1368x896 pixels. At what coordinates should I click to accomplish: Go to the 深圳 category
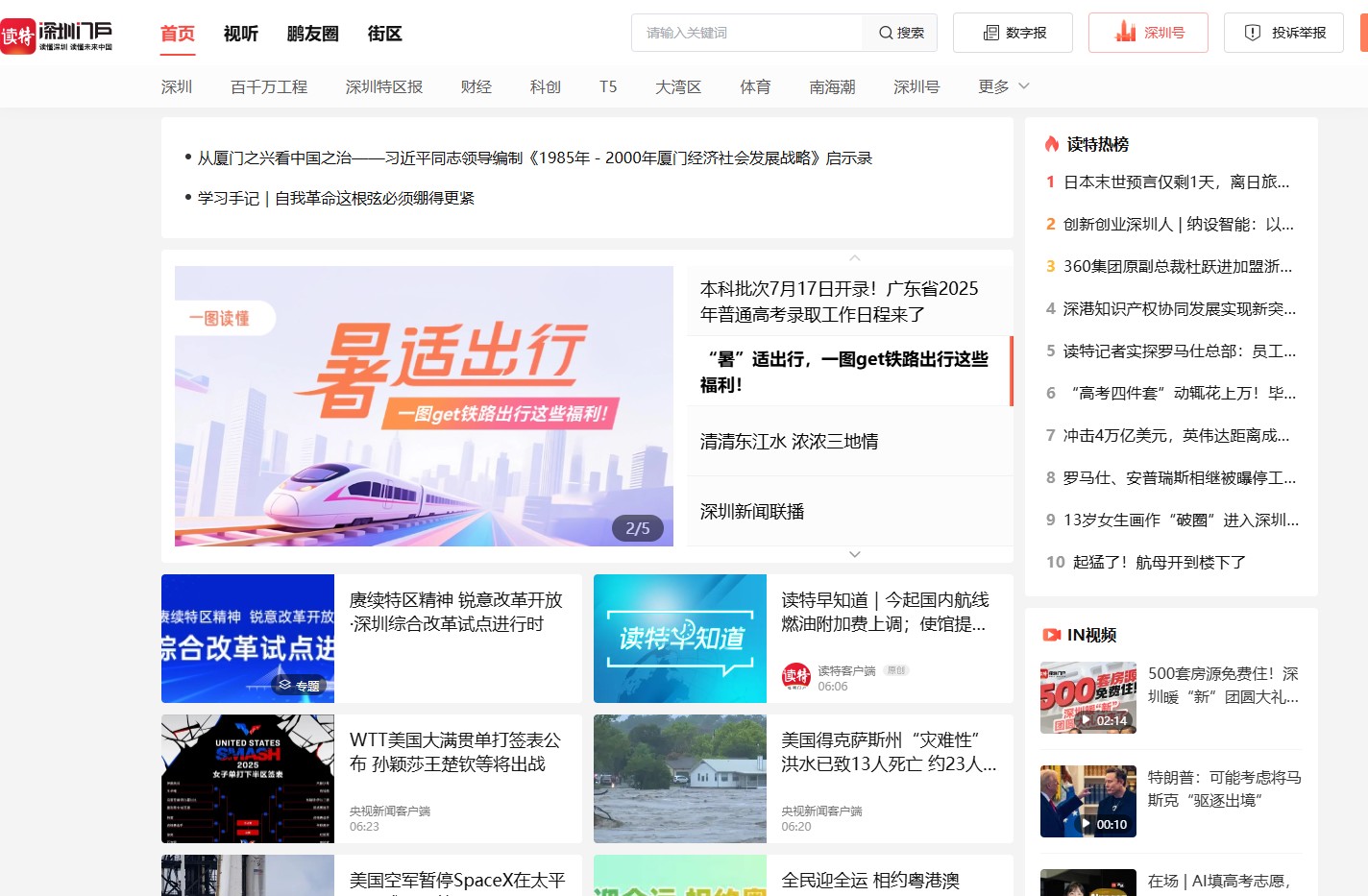[x=177, y=86]
